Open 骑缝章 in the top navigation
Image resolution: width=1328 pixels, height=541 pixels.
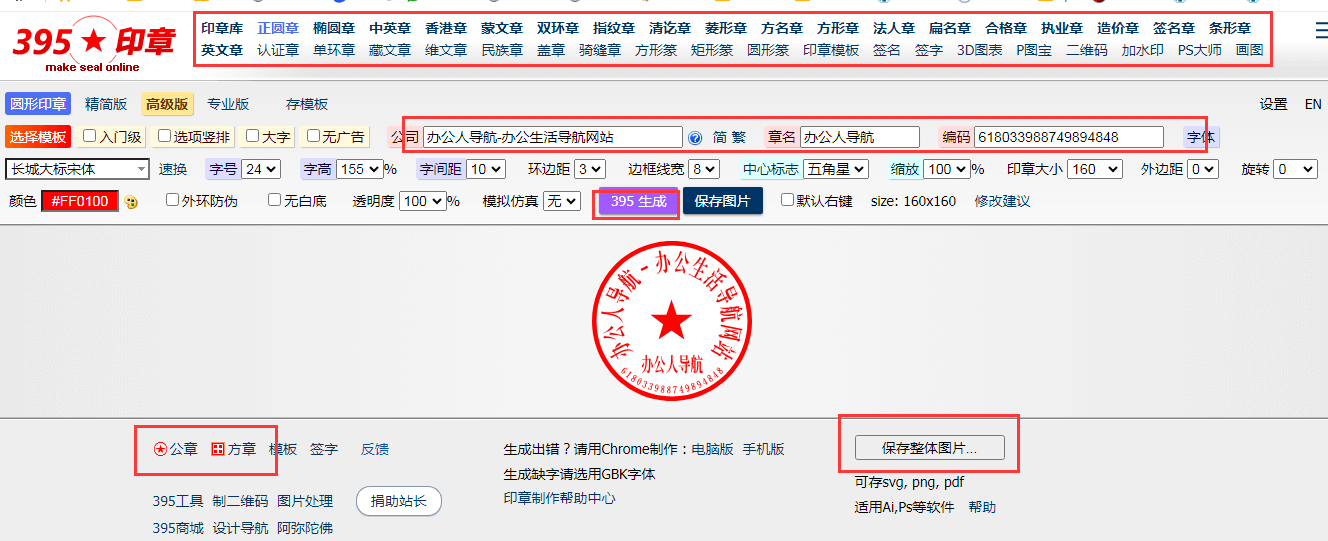coord(600,49)
